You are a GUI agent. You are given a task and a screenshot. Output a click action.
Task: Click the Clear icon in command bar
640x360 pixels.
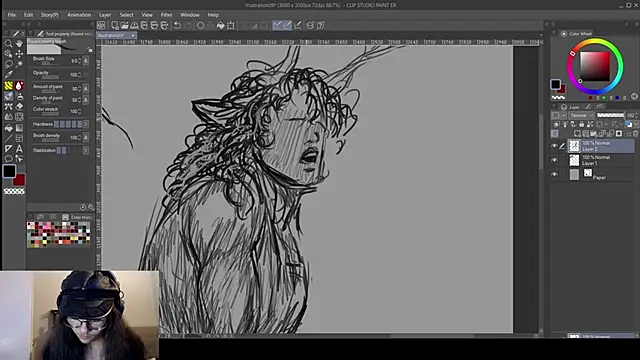[x=200, y=25]
